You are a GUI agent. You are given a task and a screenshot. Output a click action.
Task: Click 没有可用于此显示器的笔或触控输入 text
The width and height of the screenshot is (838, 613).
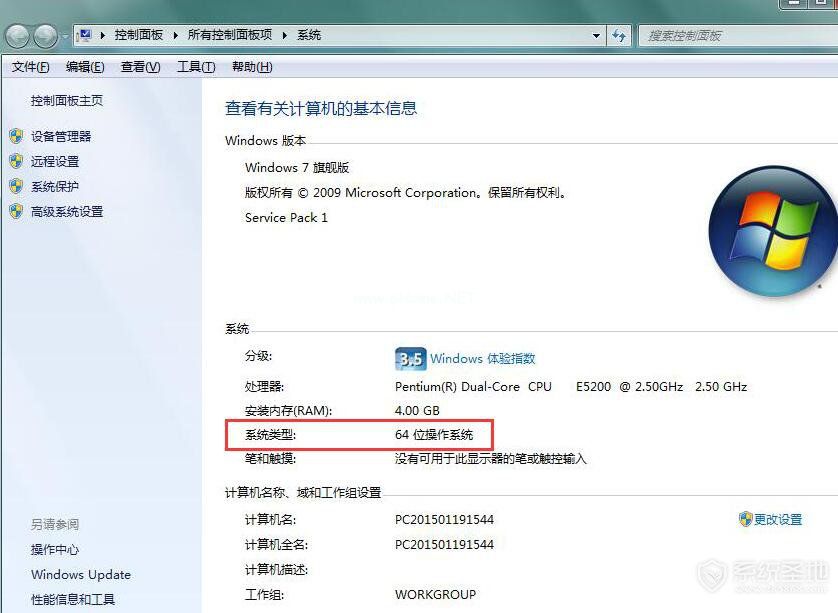491,459
